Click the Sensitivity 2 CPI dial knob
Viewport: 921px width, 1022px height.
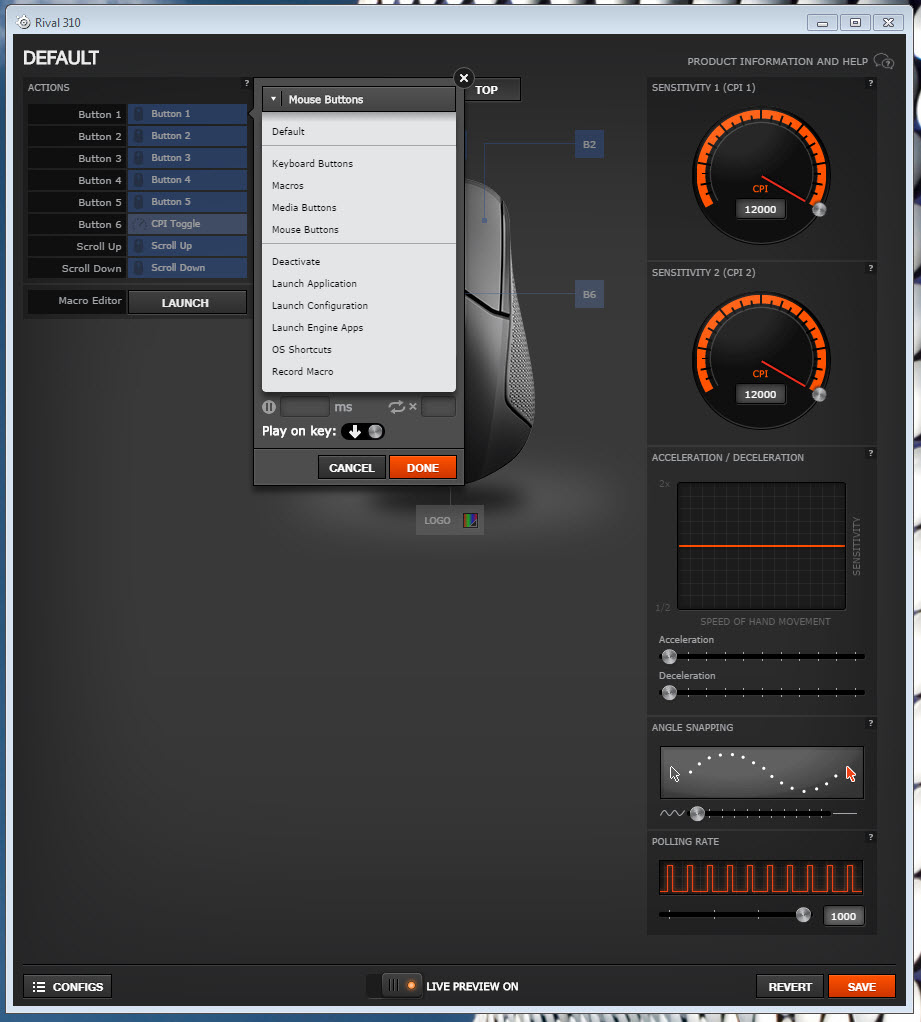pos(819,394)
